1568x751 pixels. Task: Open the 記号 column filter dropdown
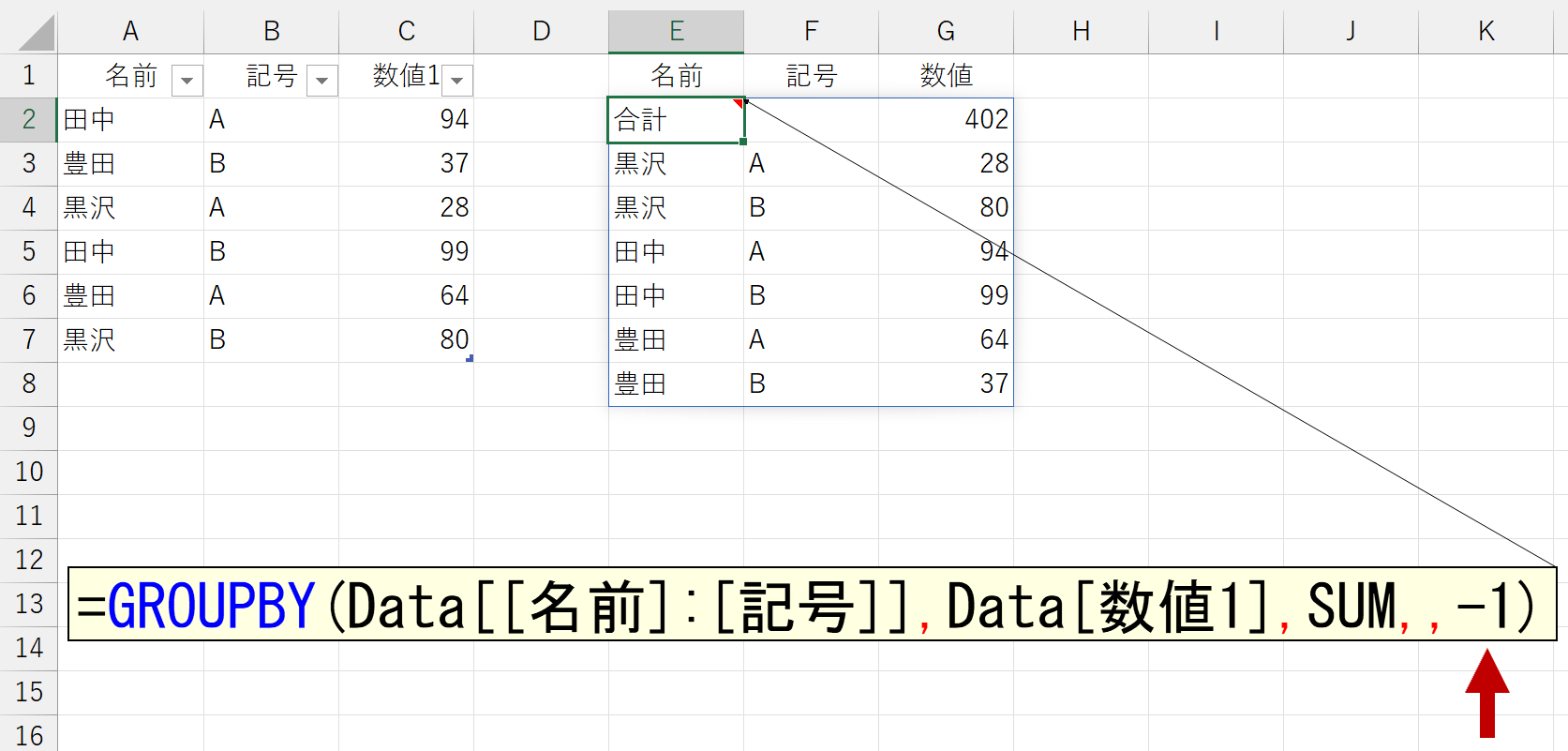pos(322,81)
